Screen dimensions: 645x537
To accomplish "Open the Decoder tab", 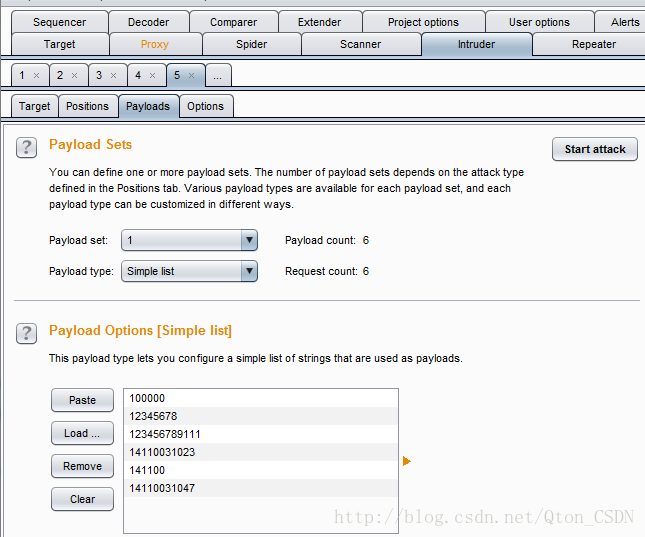I will point(148,22).
